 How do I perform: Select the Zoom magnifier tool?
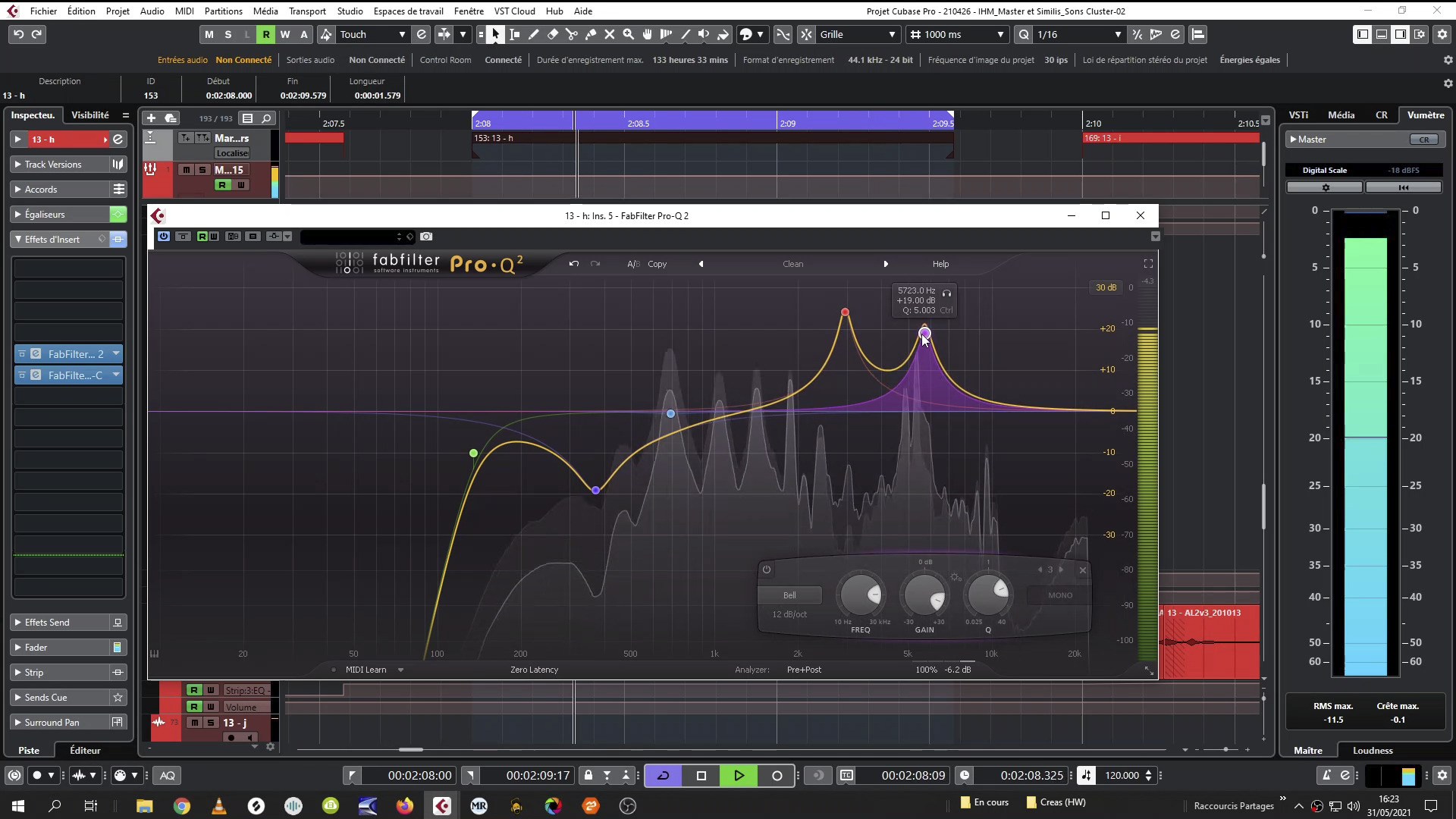629,34
